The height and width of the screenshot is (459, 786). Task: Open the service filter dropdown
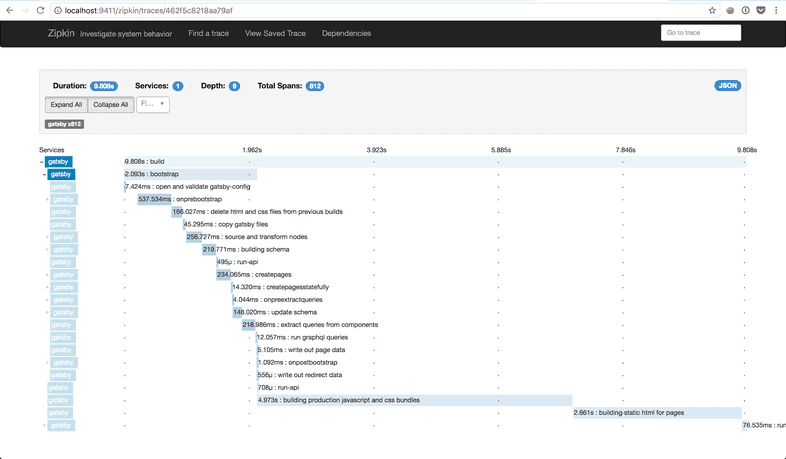152,104
